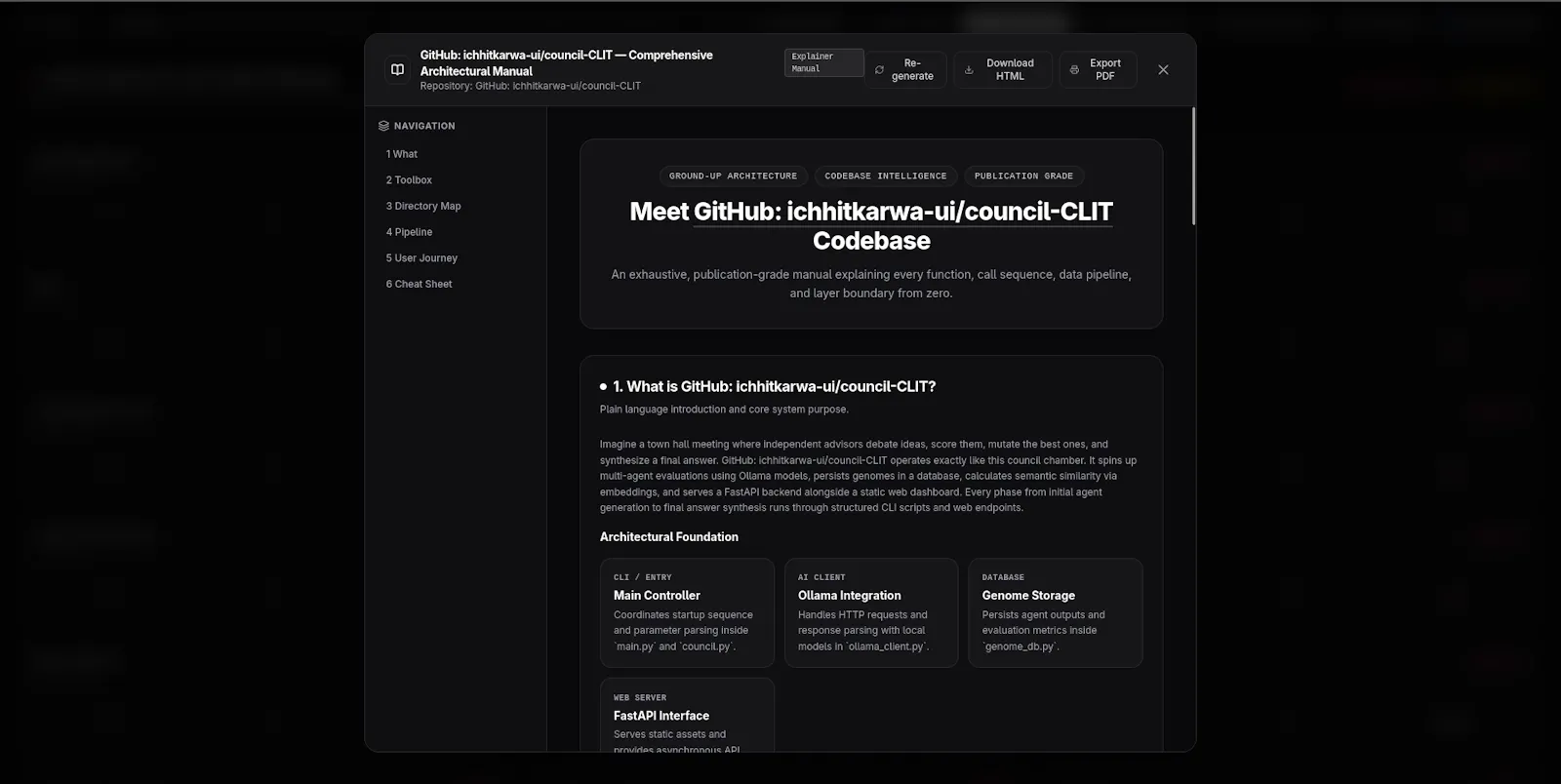1561x784 pixels.
Task: Open the Explainer Manual selector
Action: tap(823, 62)
